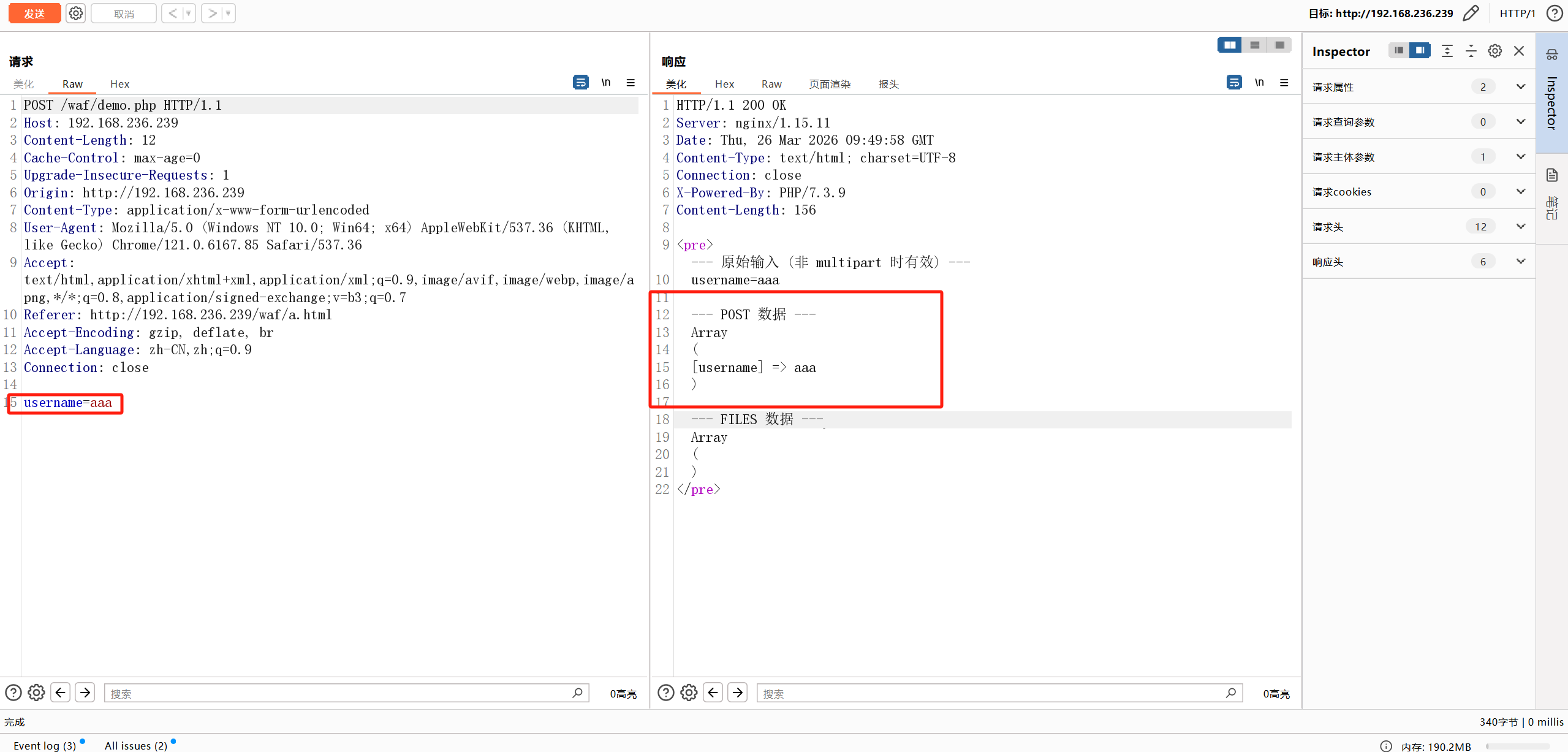Expand the 请求属性 section
Screen dimensions: 1568x752
1520,87
